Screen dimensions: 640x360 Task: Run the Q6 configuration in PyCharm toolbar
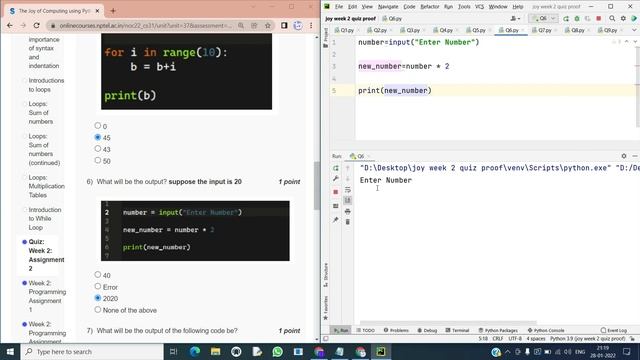[x=566, y=18]
